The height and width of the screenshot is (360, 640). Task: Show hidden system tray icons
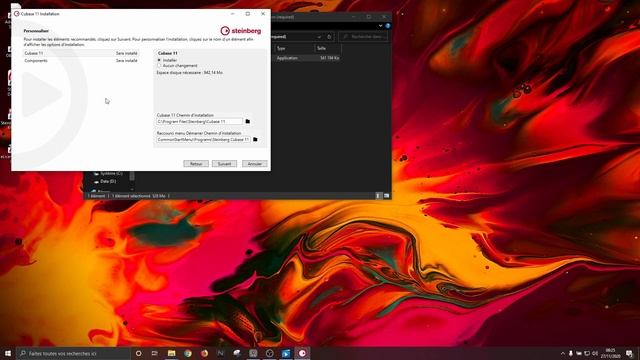pos(563,353)
